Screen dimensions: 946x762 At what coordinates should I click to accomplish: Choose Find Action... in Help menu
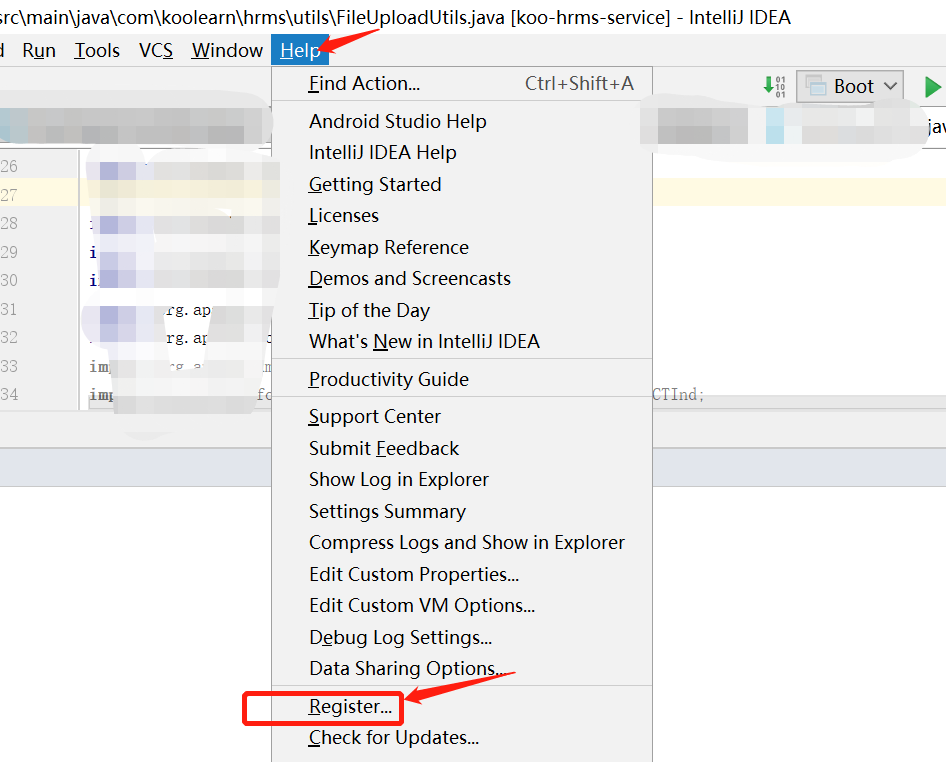coord(462,83)
